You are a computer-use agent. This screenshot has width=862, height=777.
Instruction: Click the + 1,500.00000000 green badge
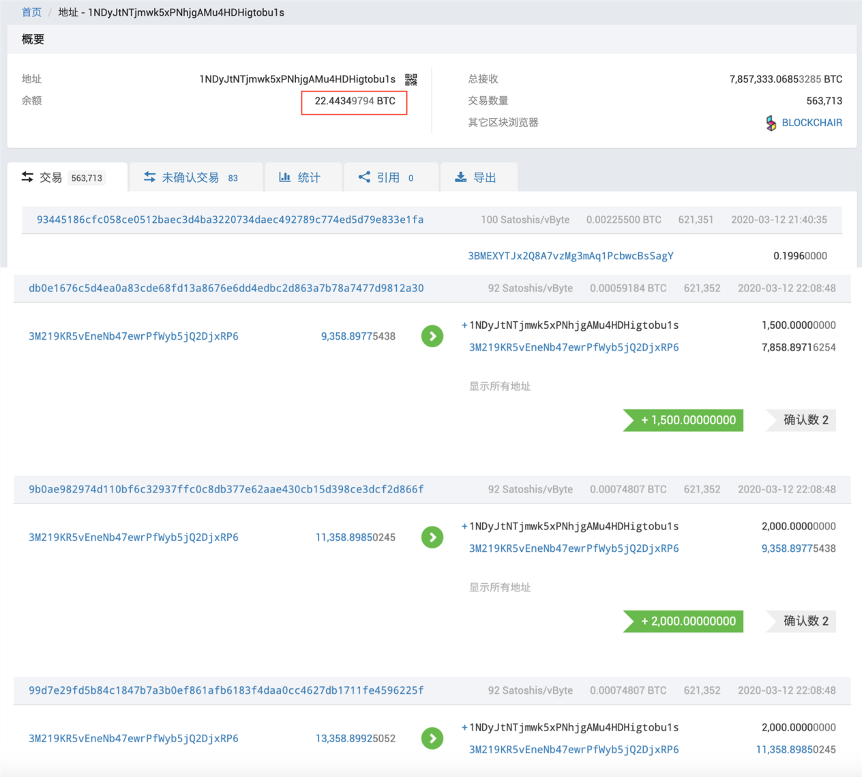683,420
